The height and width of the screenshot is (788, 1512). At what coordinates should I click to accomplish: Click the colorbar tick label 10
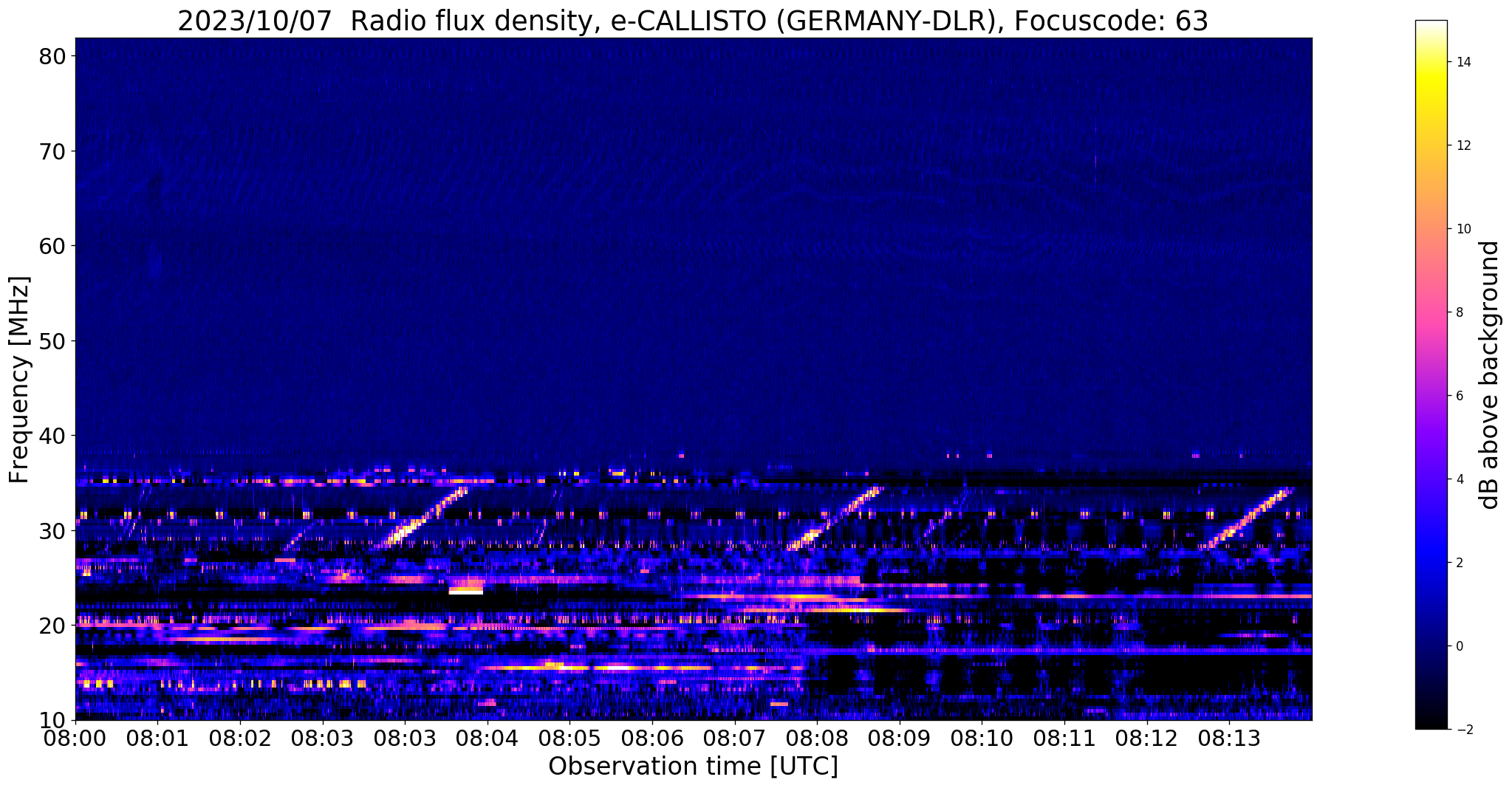click(x=1463, y=229)
